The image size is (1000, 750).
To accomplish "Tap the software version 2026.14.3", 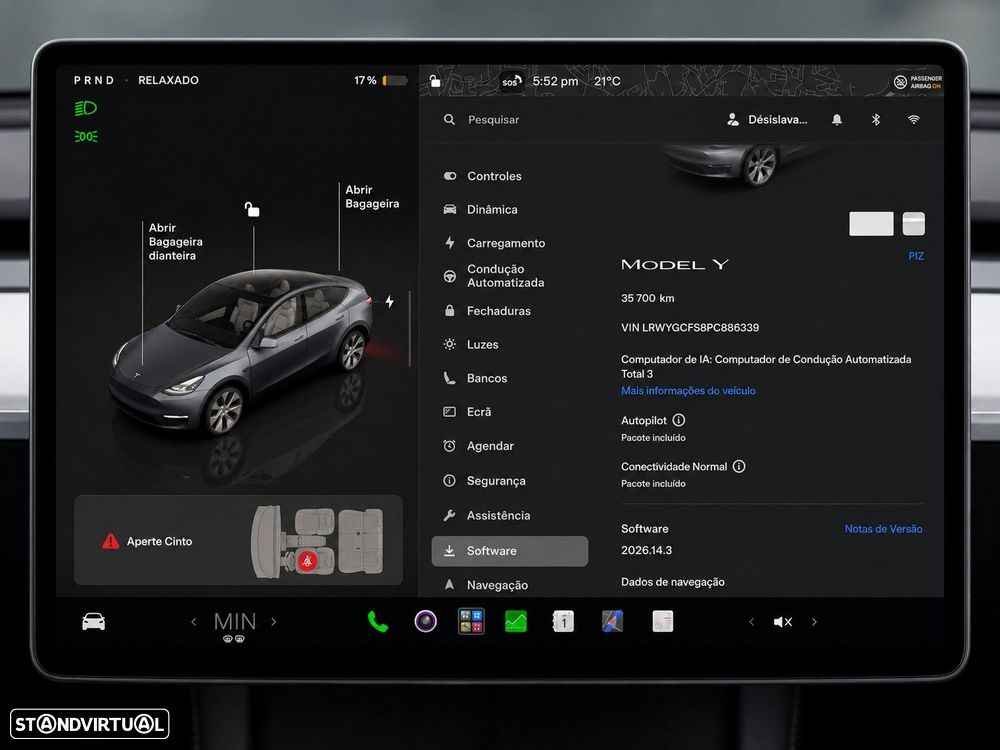I will click(646, 550).
